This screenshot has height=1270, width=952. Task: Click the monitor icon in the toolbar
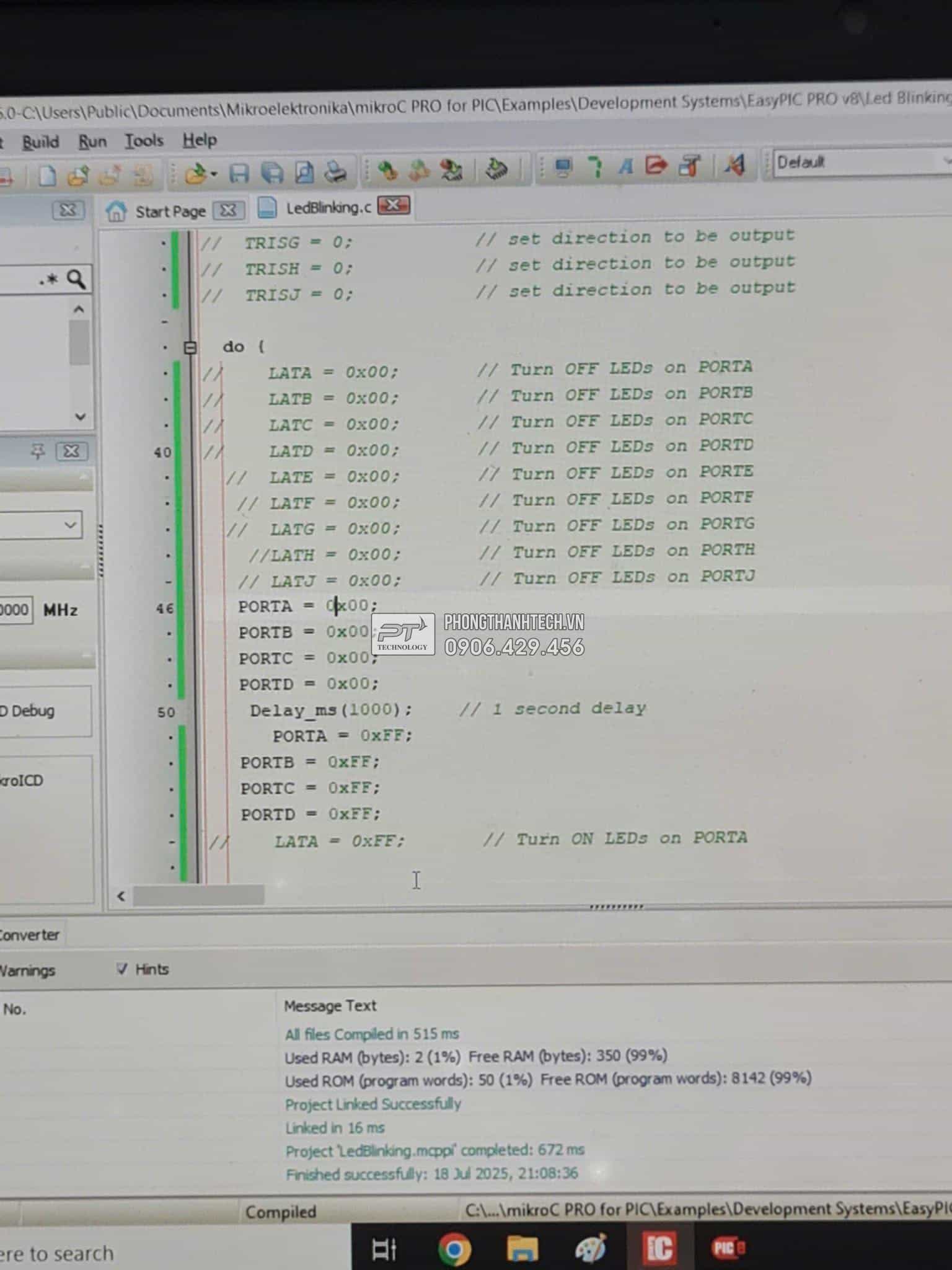click(563, 167)
